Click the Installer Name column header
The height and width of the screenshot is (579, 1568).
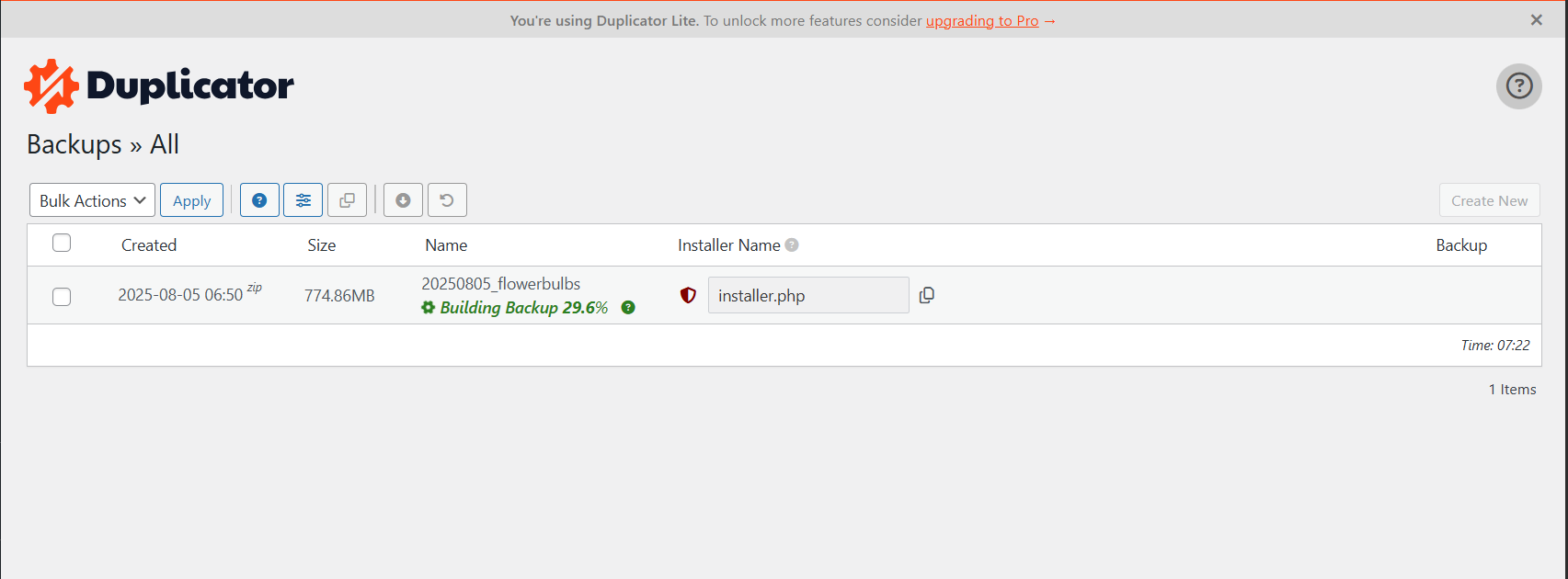tap(729, 245)
